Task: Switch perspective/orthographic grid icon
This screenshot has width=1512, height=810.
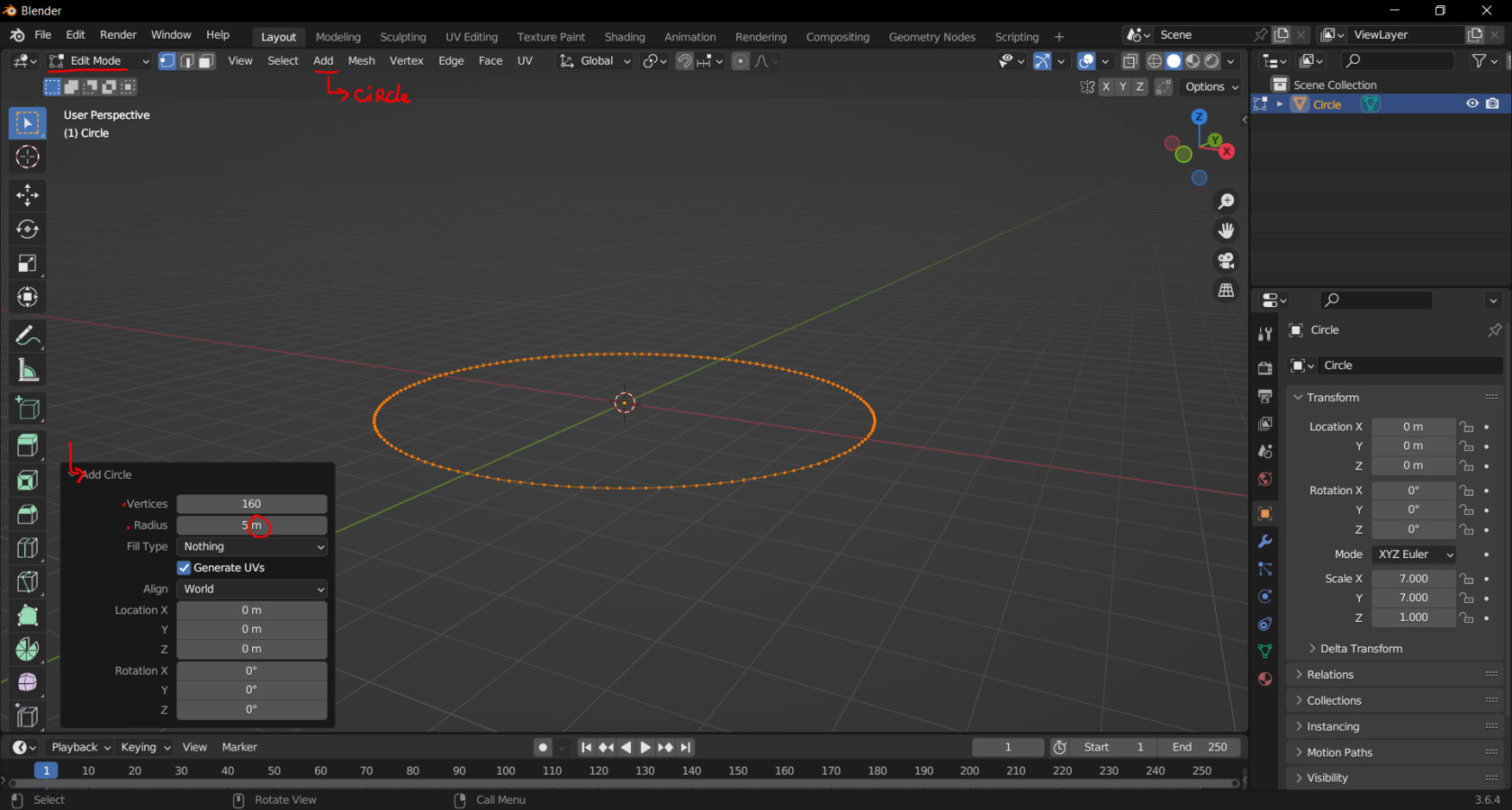Action: pos(1226,290)
